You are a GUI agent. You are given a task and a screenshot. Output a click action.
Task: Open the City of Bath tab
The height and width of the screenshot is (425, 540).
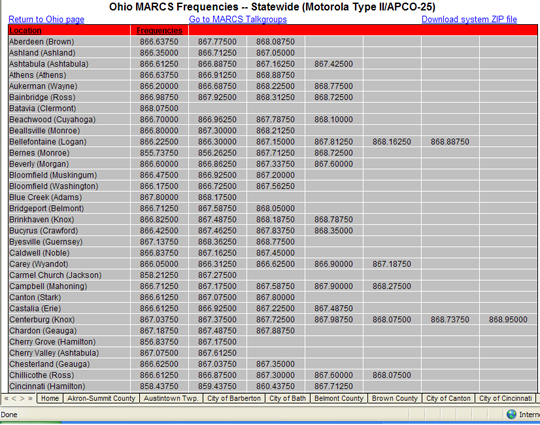click(288, 398)
